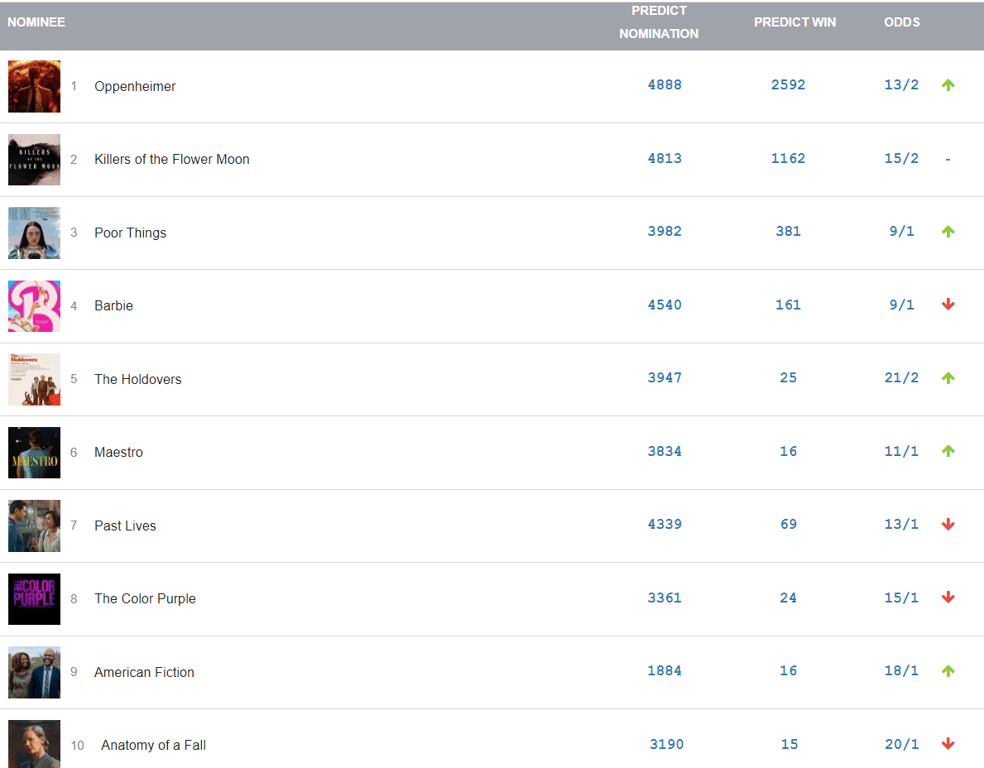Sort by the Predict Win column header

click(x=795, y=22)
